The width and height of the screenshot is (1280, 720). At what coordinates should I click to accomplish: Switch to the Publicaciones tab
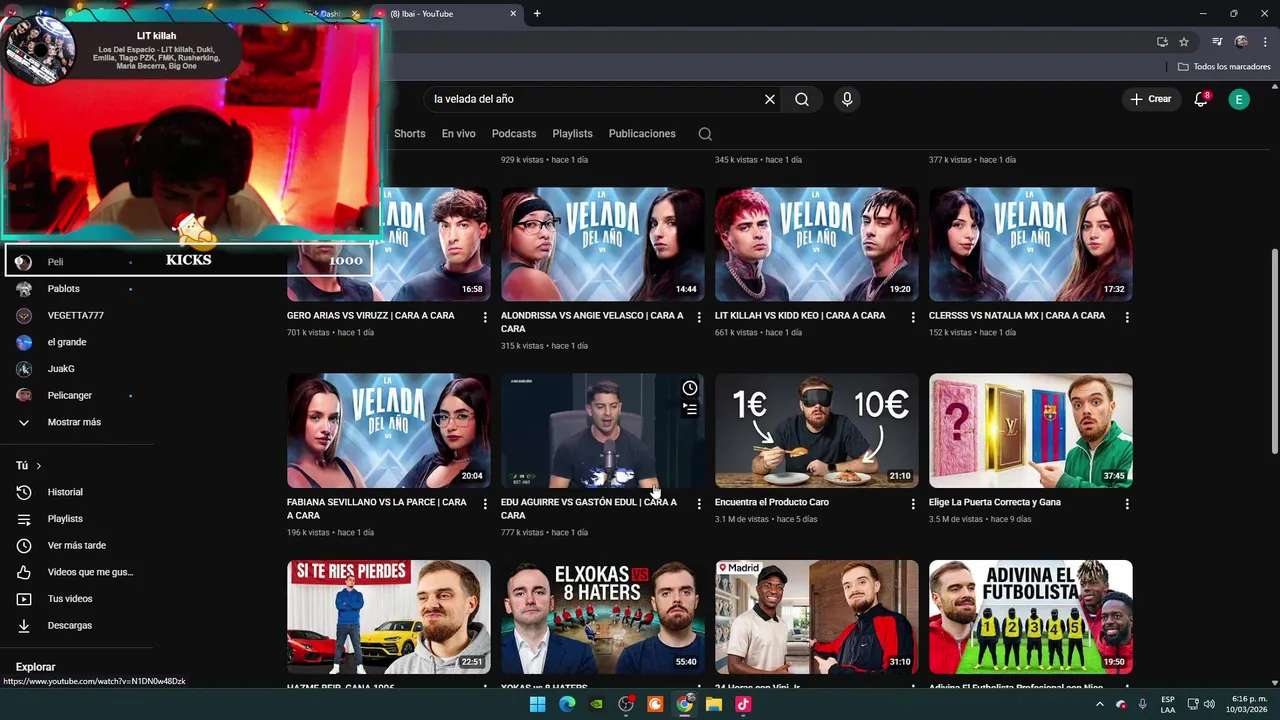(x=642, y=134)
